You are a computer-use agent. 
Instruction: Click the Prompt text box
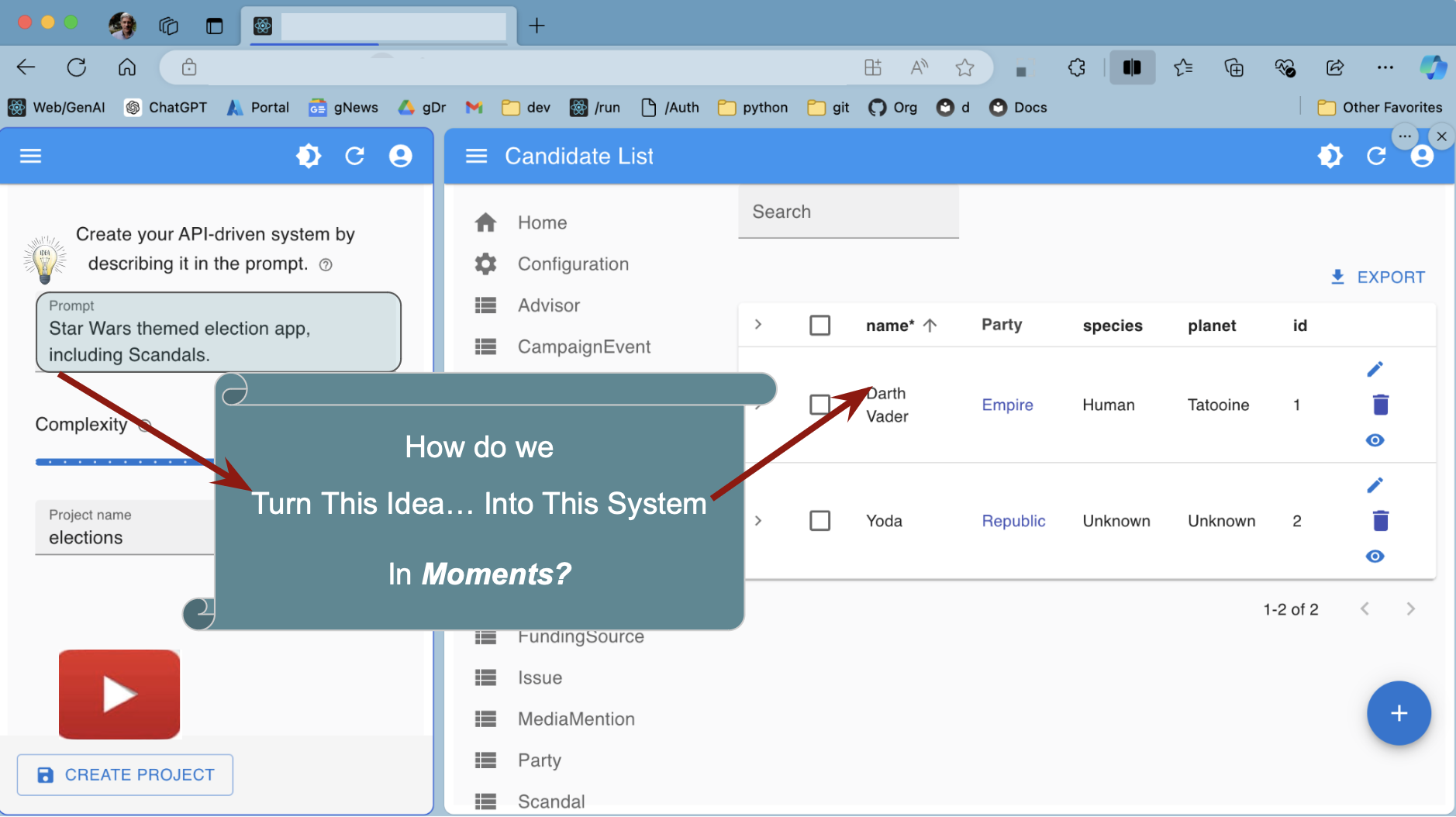(x=218, y=332)
